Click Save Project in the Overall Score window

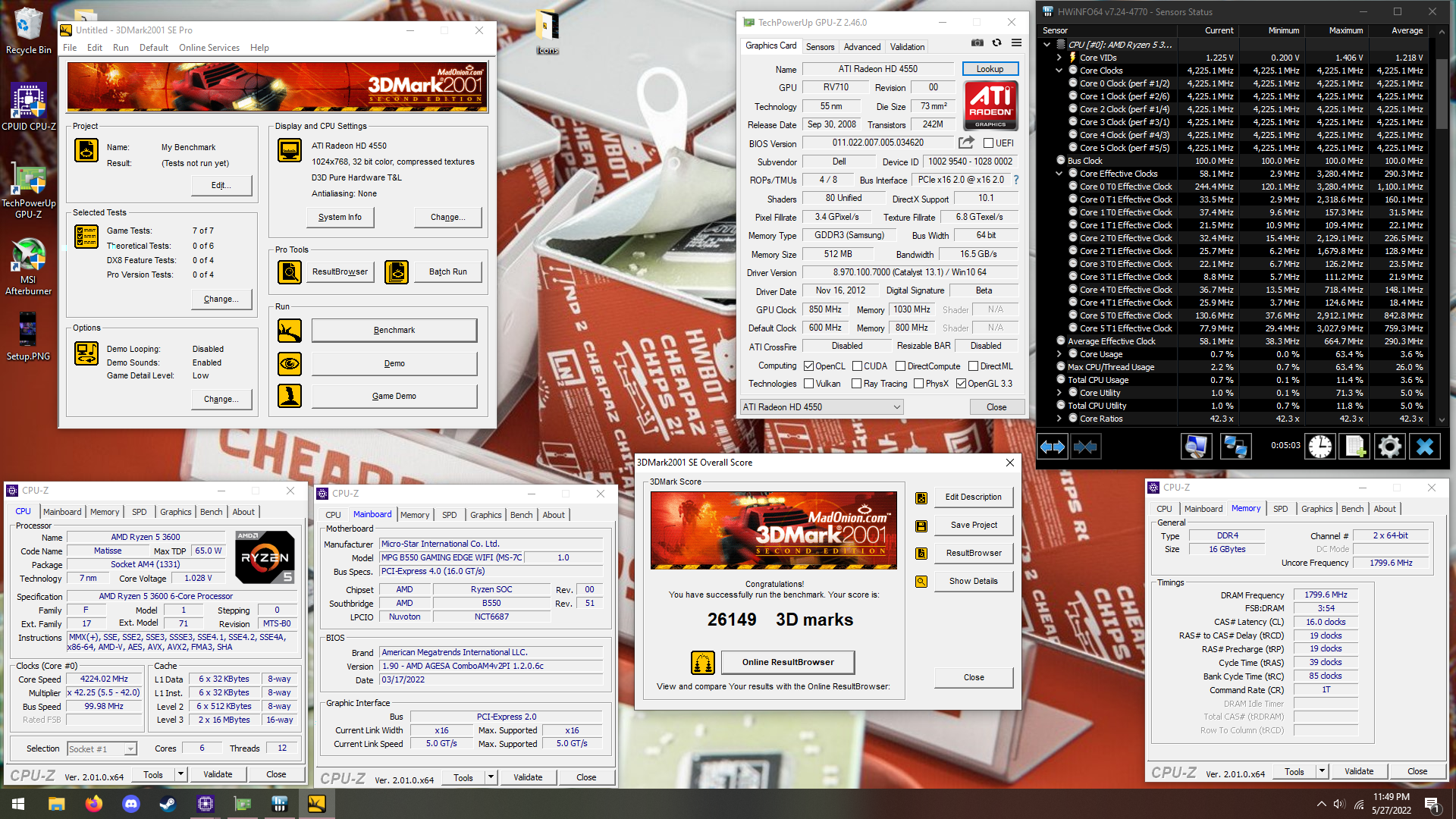(x=974, y=525)
